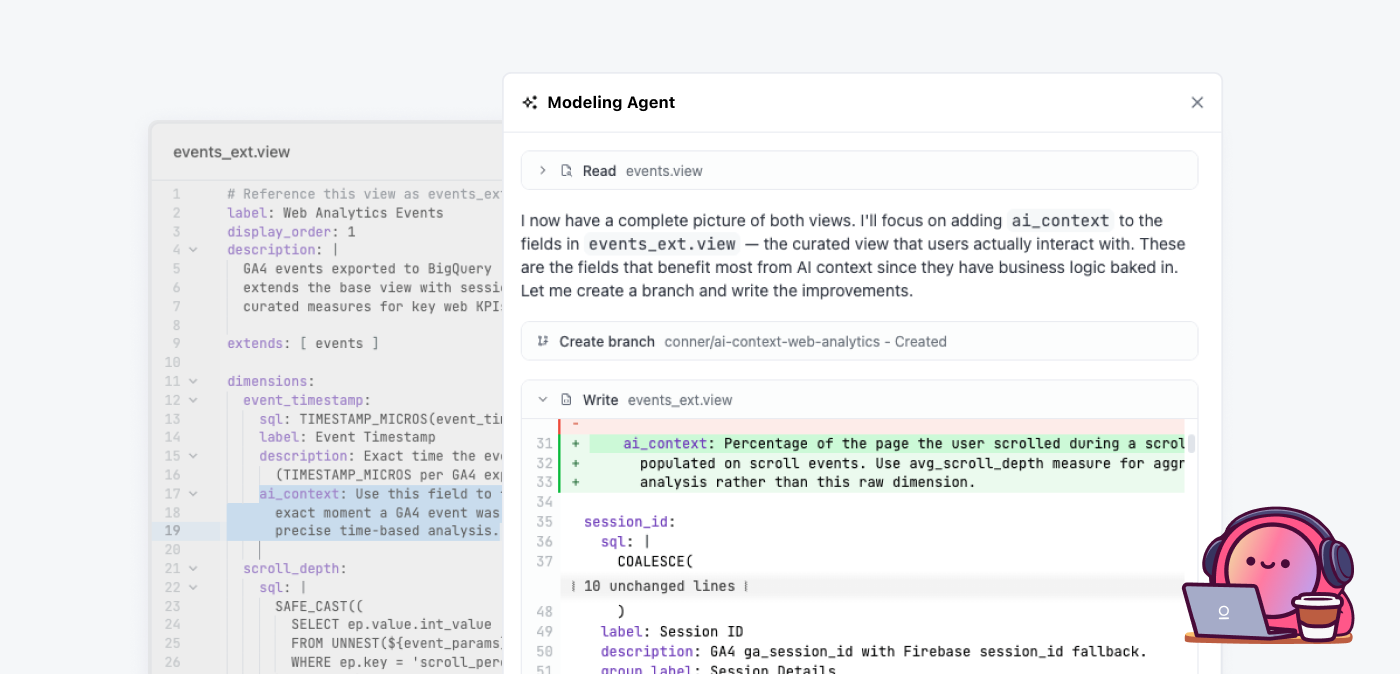Click the 'SAFE_CAST((' line in the editor
This screenshot has height=674, width=1400.
(319, 606)
